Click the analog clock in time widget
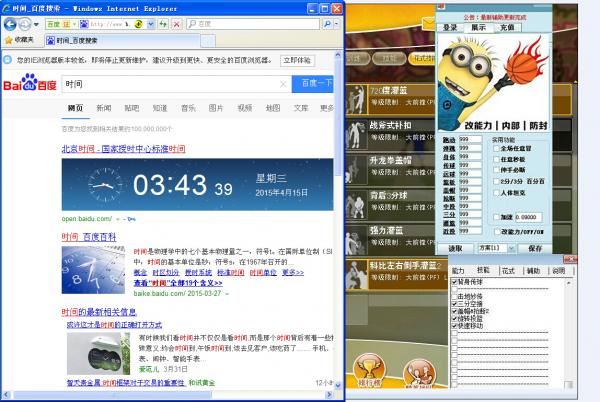Image resolution: width=600 pixels, height=402 pixels. pos(105,185)
